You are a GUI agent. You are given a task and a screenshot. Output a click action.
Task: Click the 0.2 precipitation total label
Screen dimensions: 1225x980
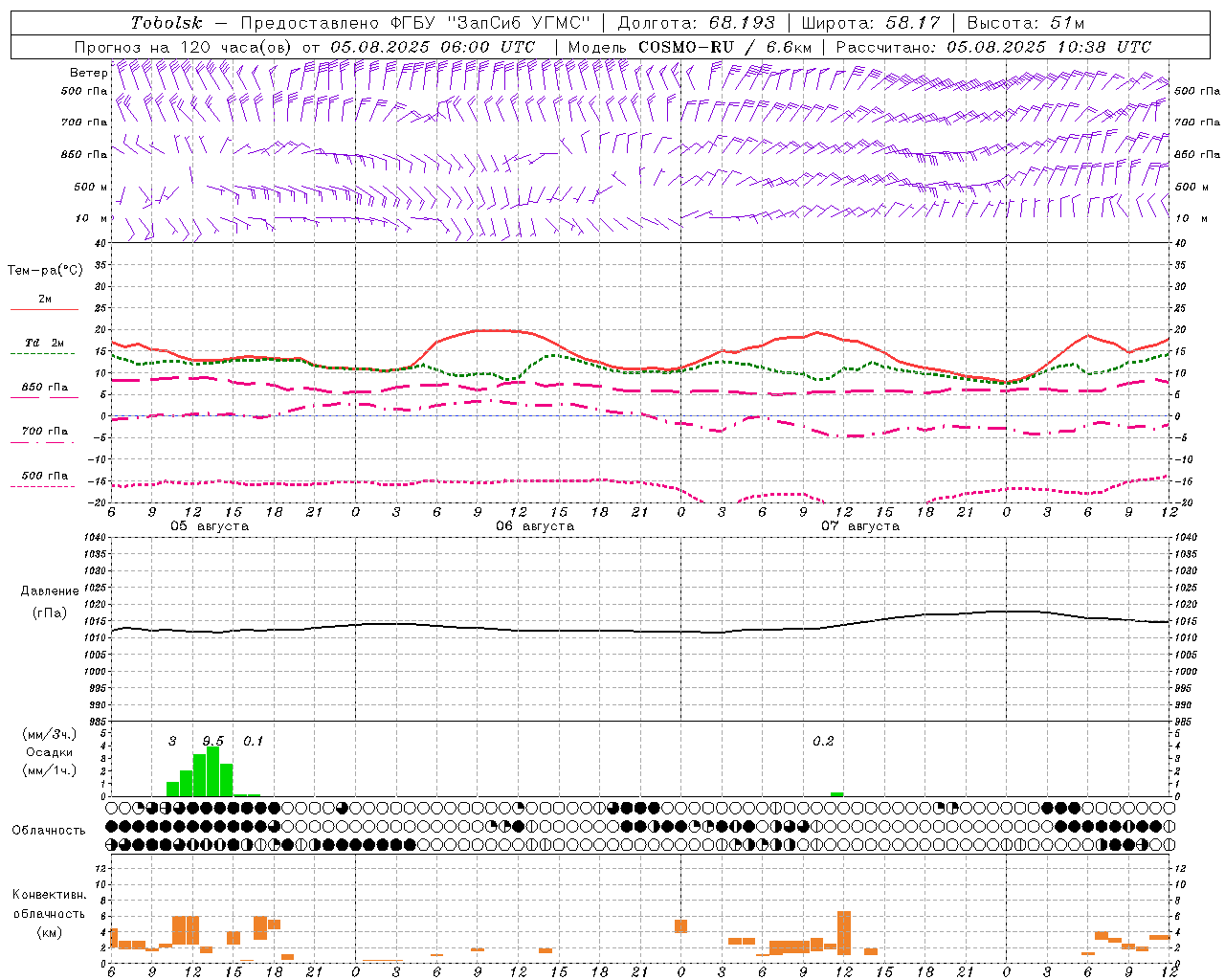(x=823, y=741)
